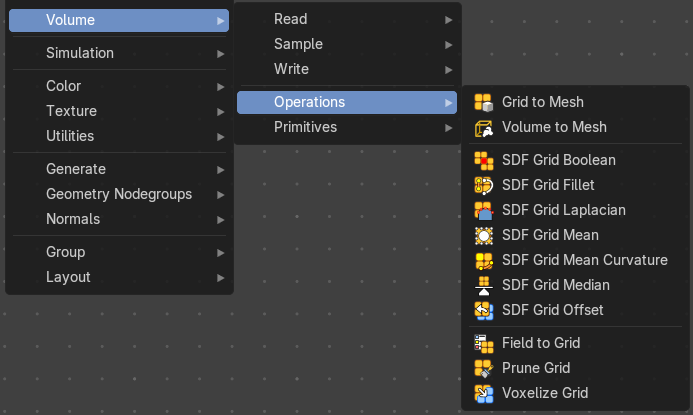Open the Utilities submenu

point(119,136)
